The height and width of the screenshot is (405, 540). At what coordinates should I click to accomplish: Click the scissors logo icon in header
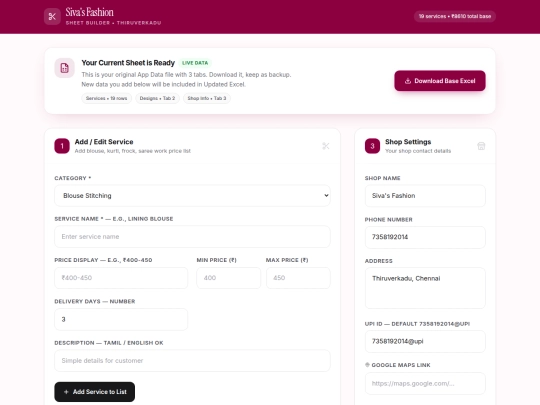click(x=52, y=17)
